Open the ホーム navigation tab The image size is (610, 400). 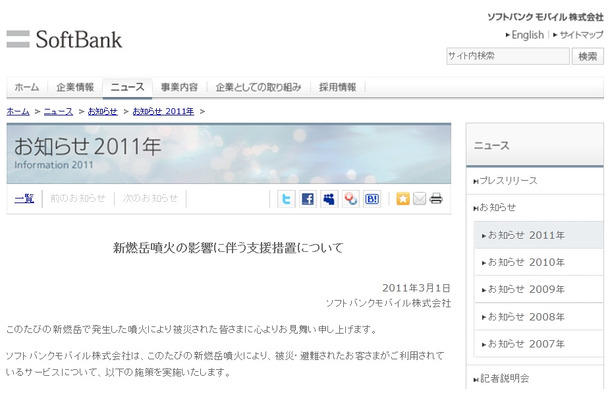pos(27,87)
